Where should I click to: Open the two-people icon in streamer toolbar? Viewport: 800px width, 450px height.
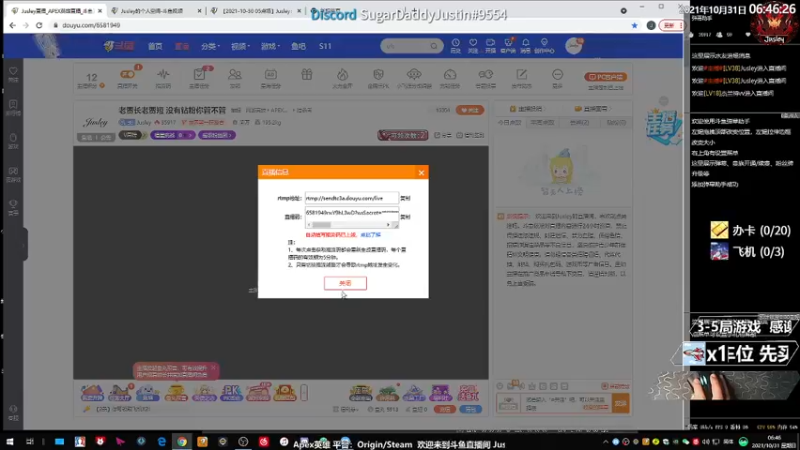tap(235, 74)
